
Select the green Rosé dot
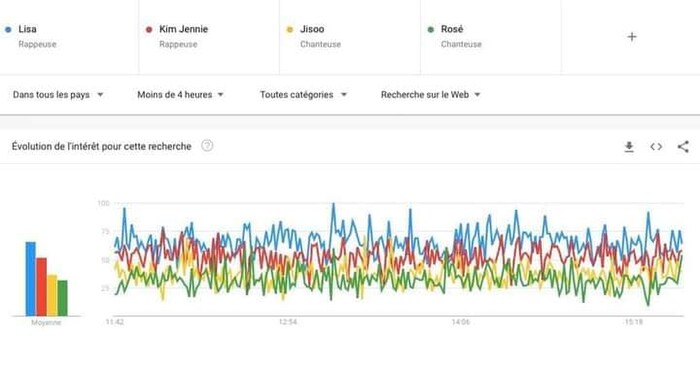coord(431,29)
